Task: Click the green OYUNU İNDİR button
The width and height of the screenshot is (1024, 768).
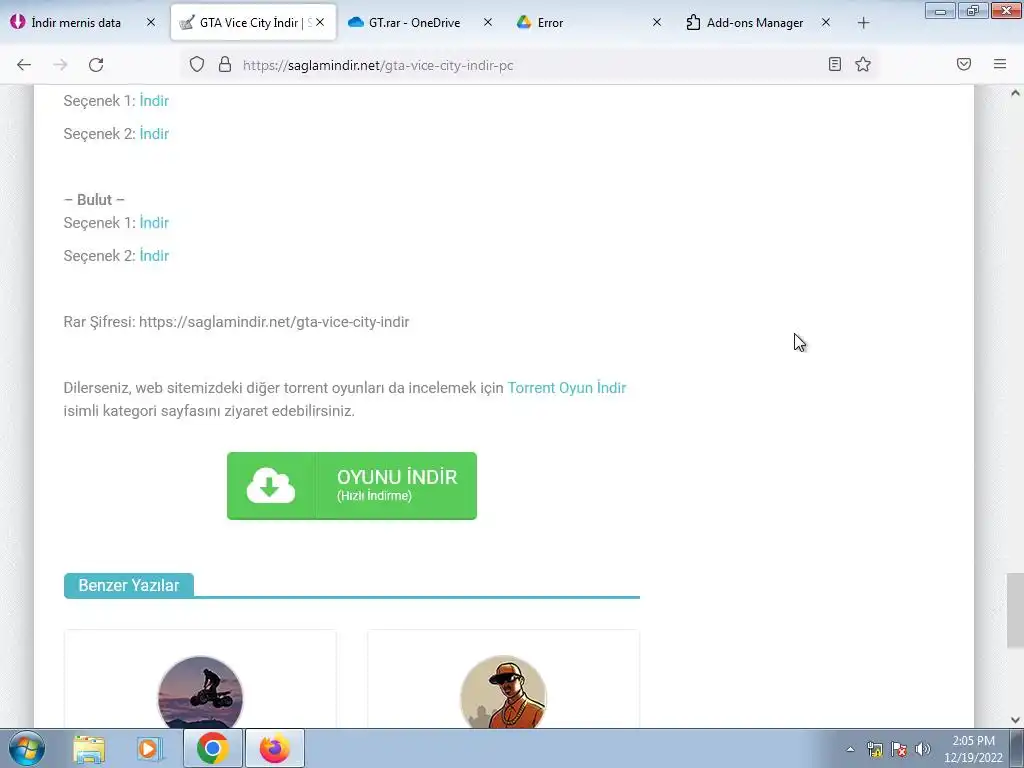Action: 352,486
